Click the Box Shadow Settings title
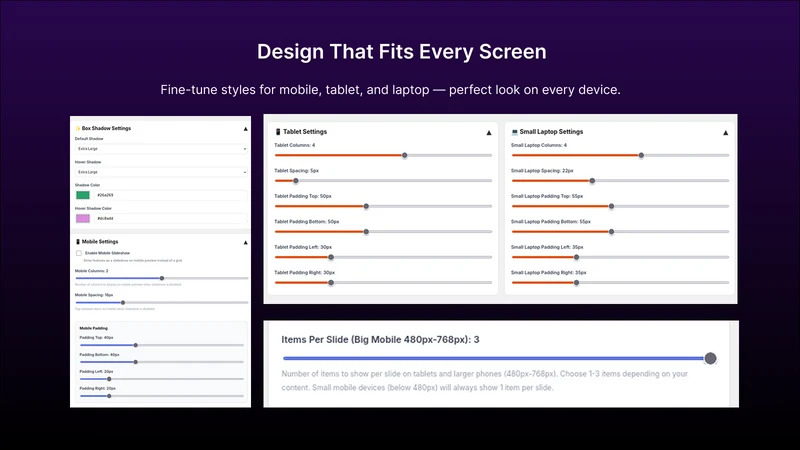 pos(106,129)
